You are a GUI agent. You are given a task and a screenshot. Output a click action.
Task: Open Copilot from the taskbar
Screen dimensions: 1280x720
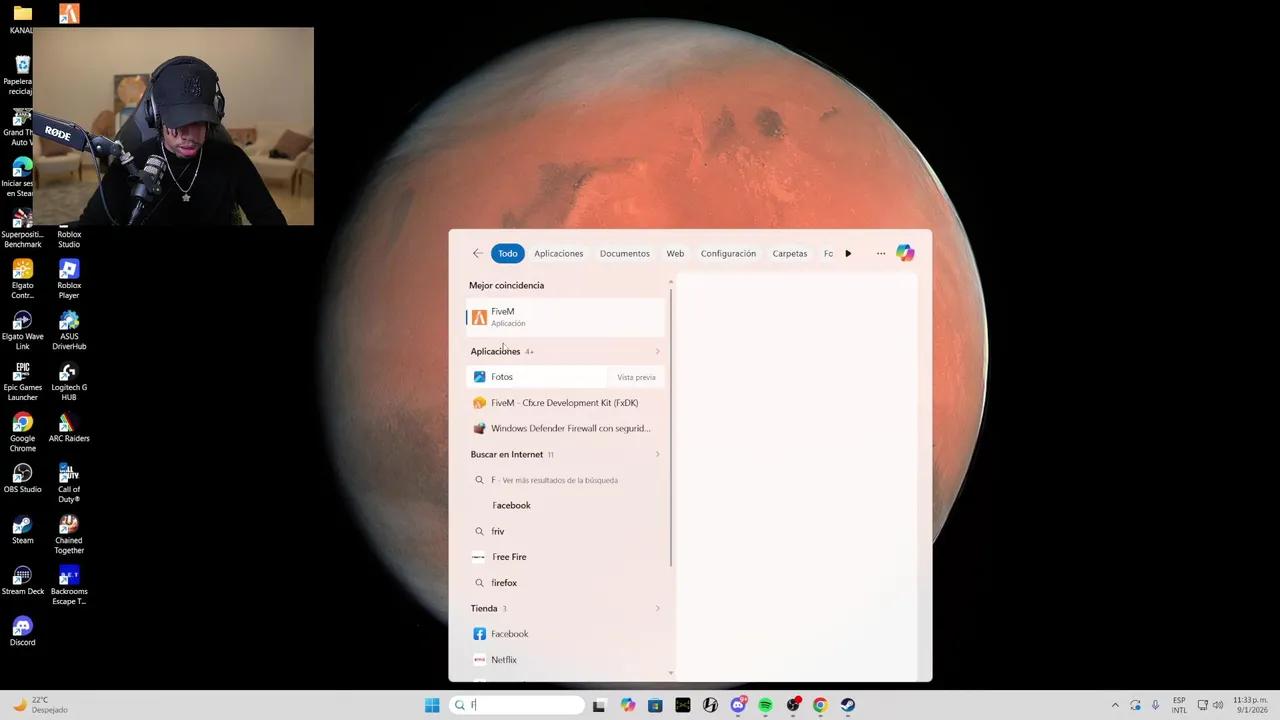pos(627,705)
